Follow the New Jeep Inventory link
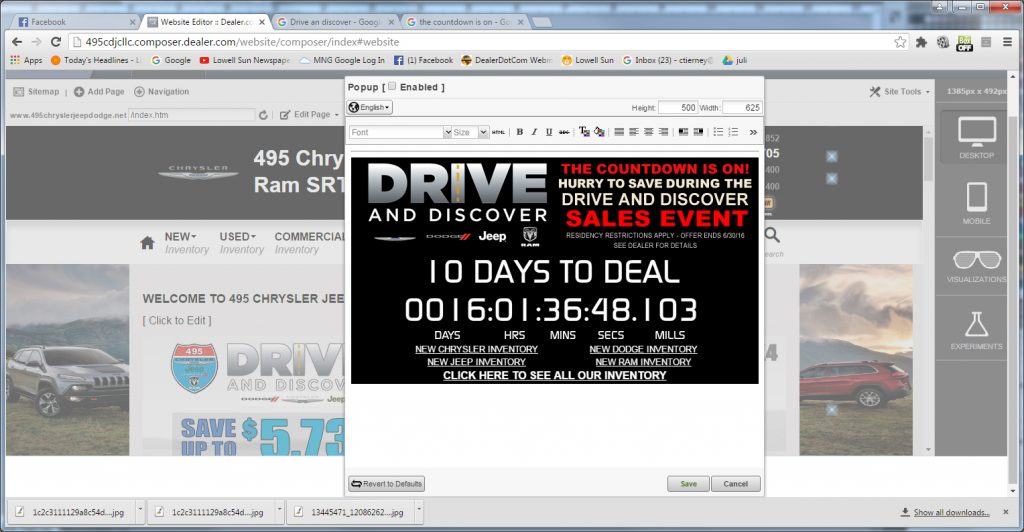The width and height of the screenshot is (1024, 532). (x=477, y=362)
